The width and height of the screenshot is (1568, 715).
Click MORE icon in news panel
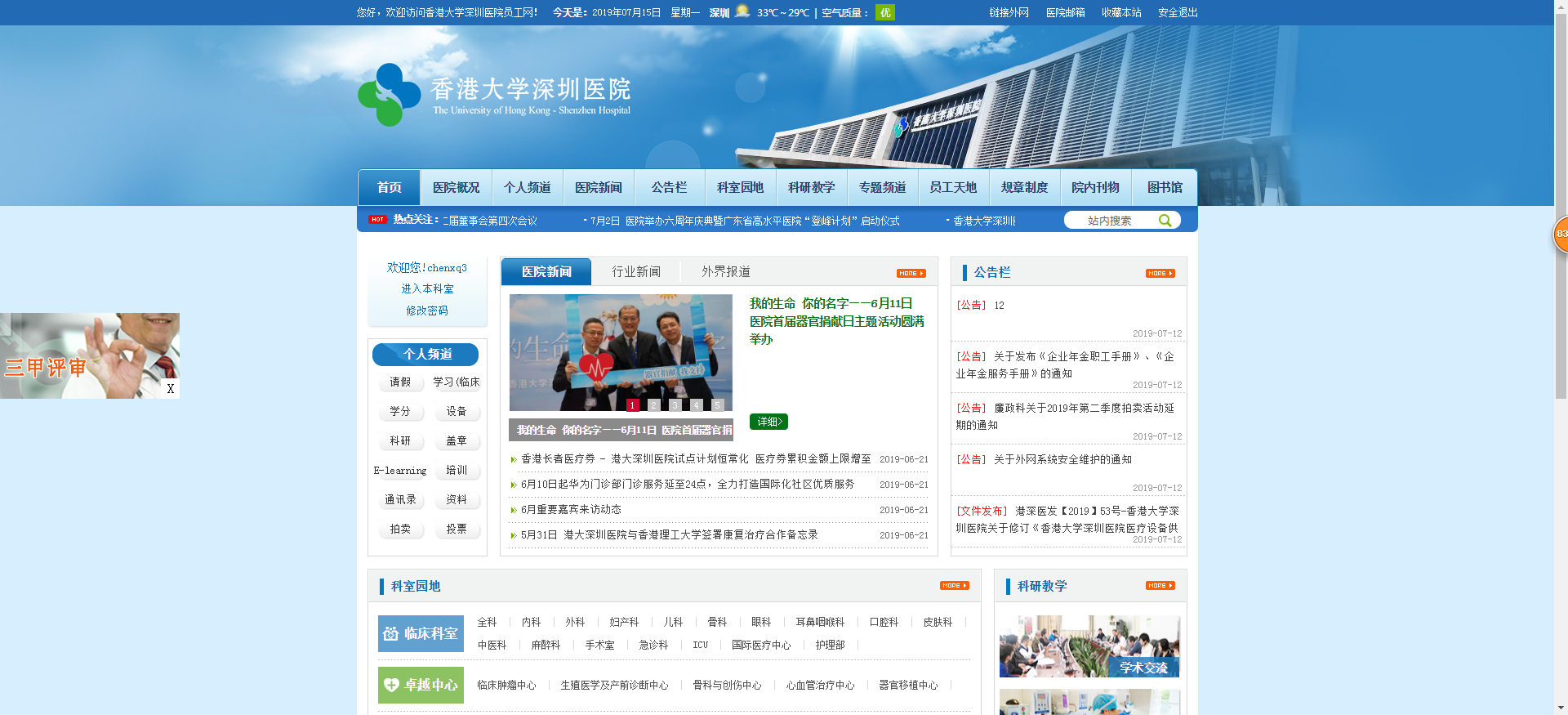911,274
